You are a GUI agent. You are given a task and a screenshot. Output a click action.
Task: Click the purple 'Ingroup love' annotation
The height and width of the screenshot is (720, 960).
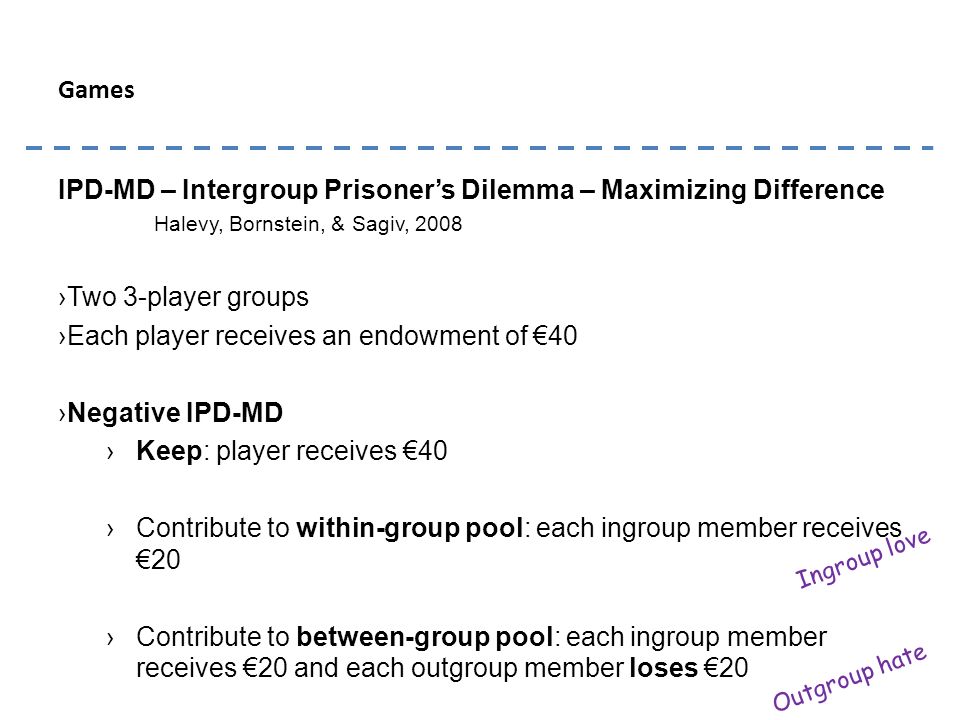coord(863,558)
